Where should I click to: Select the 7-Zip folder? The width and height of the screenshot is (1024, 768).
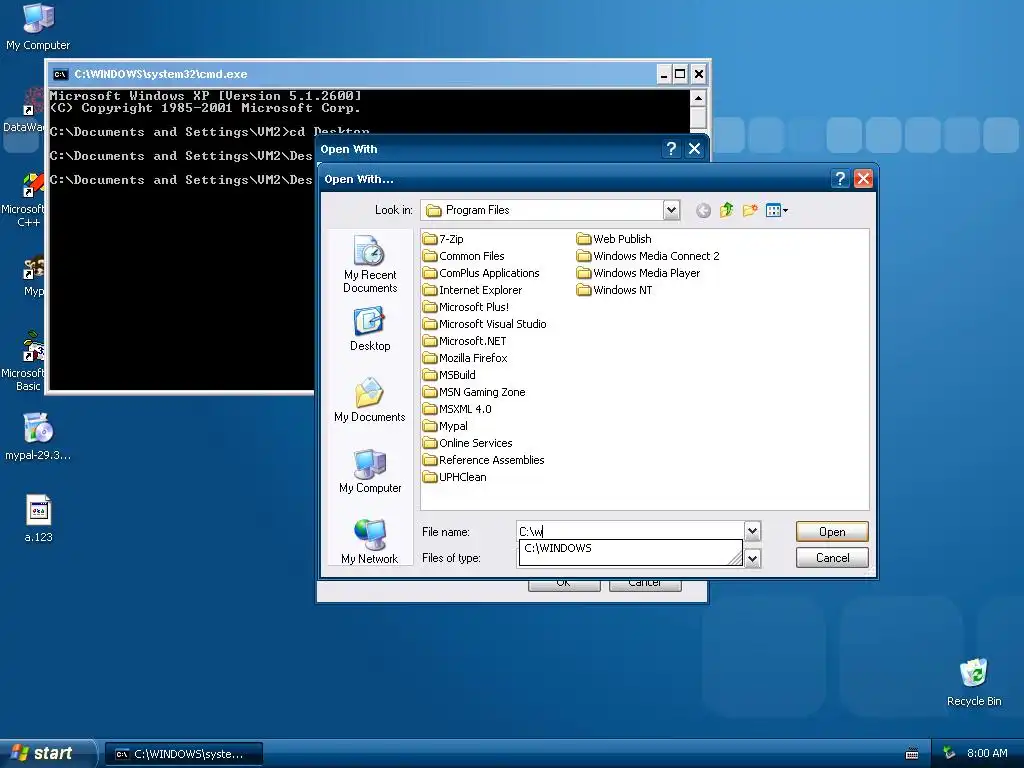[443, 239]
